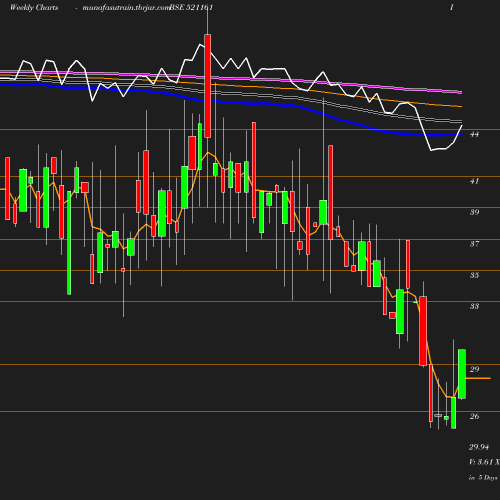
Task: Click the price axis label 39
Action: click(474, 212)
